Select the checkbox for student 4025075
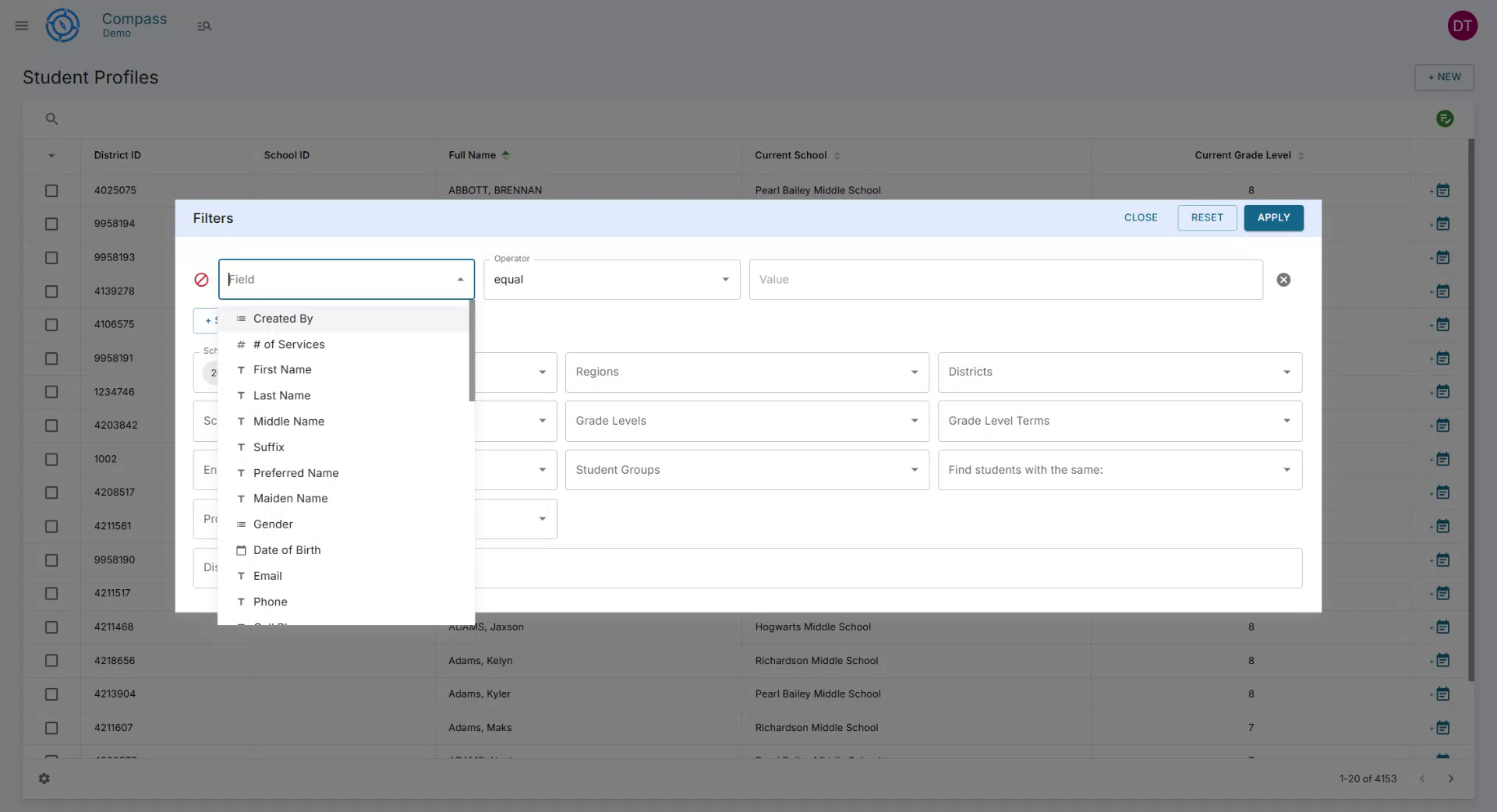1497x812 pixels. pos(51,190)
